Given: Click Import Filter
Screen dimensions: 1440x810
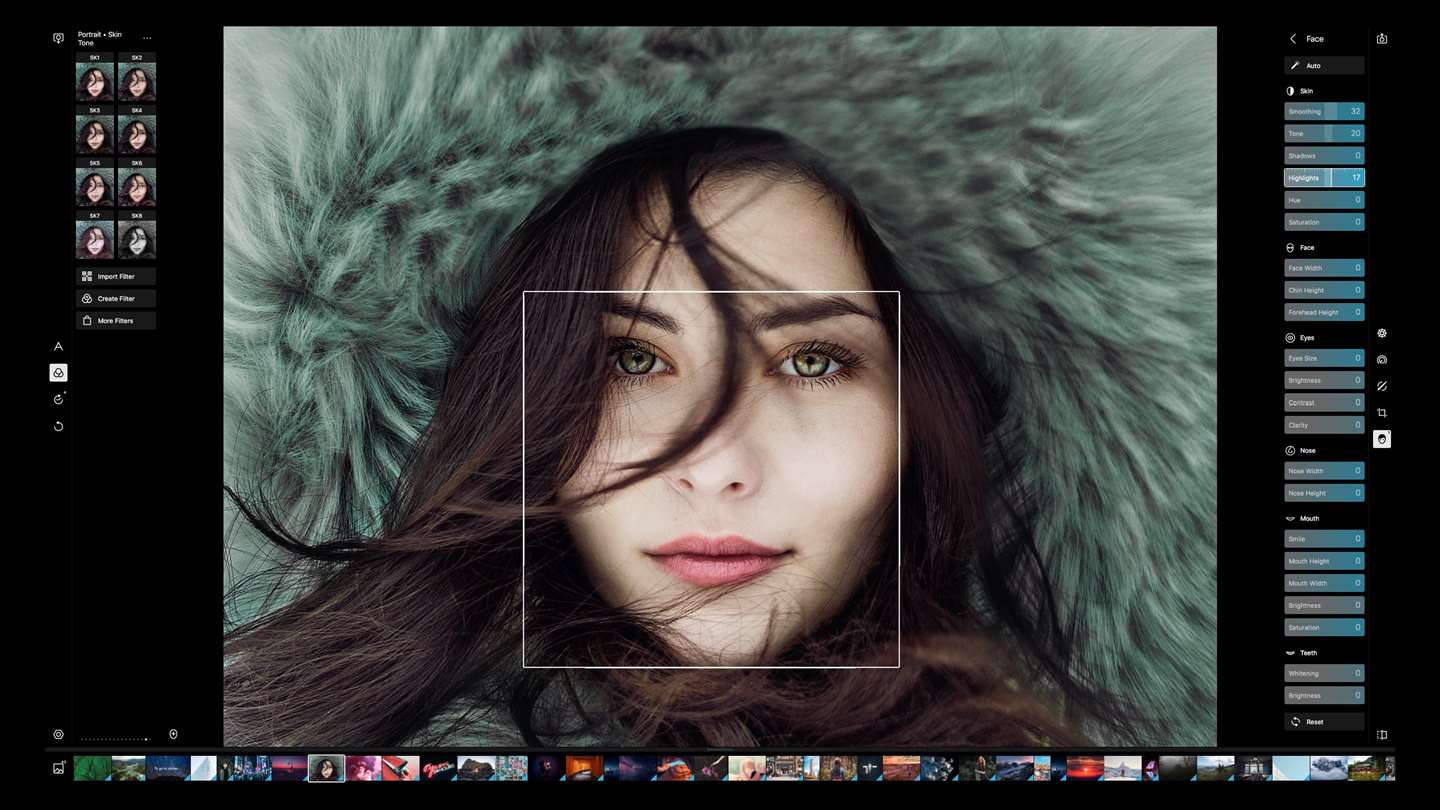Looking at the screenshot, I should point(116,276).
